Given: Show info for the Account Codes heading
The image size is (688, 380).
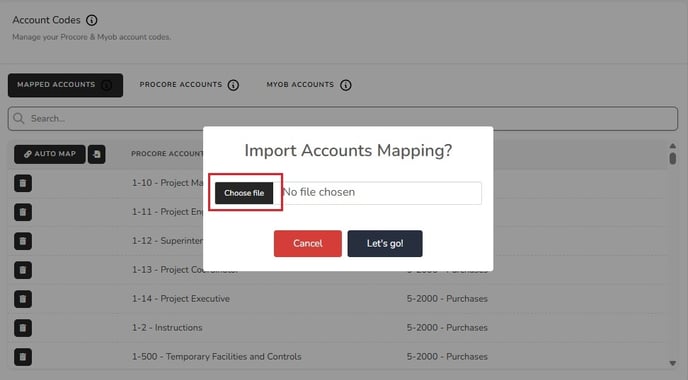Looking at the screenshot, I should click(x=92, y=20).
